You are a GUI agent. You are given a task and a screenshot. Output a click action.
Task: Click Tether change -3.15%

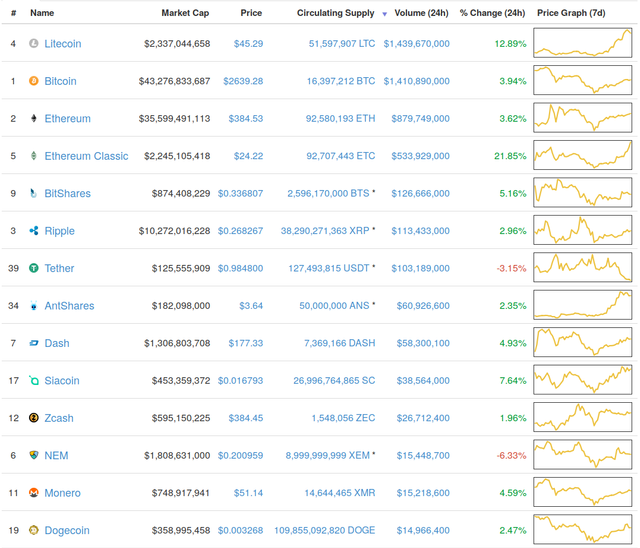(511, 268)
